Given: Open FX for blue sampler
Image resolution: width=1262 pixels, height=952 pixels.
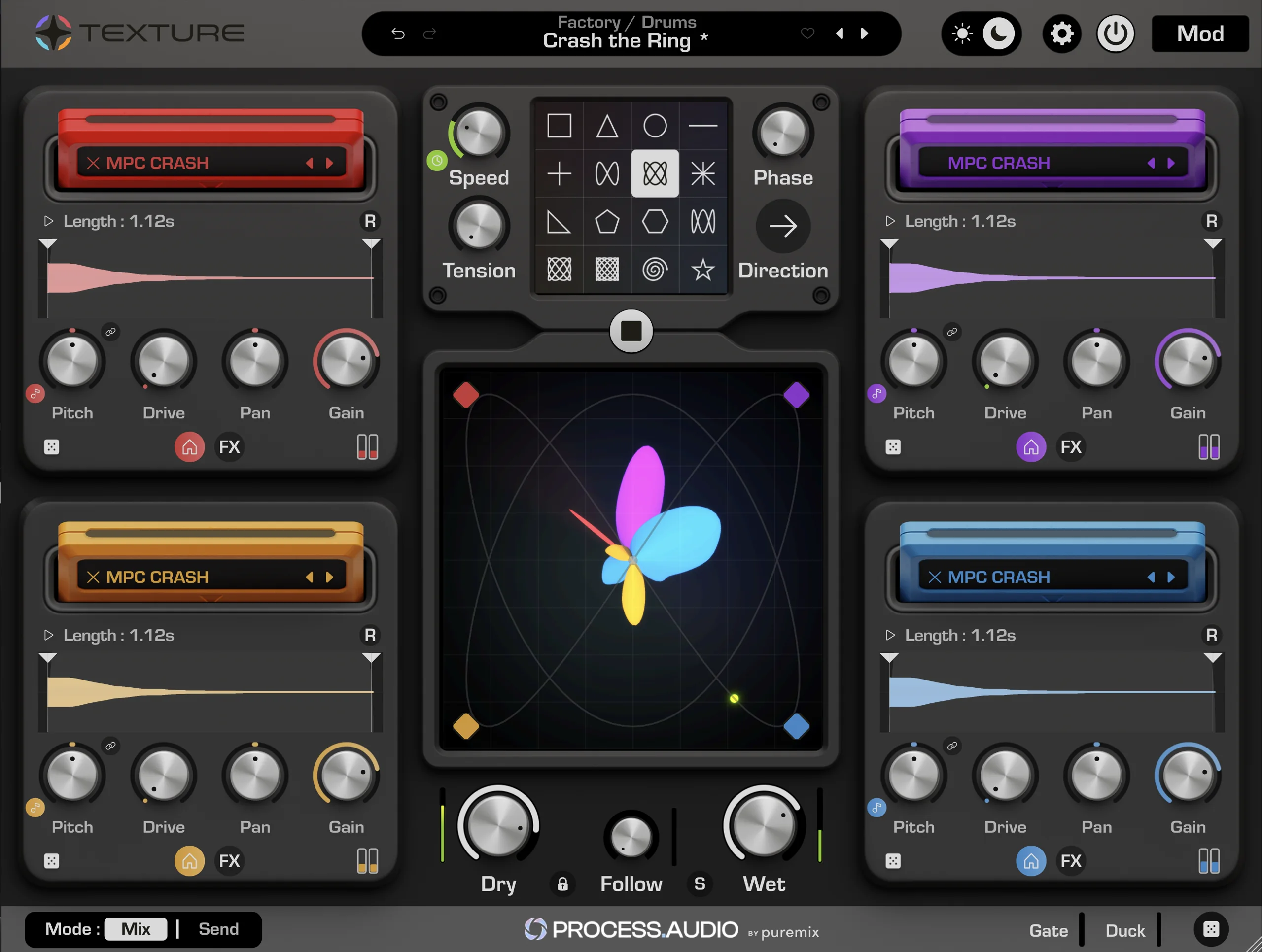Looking at the screenshot, I should pos(1071,861).
